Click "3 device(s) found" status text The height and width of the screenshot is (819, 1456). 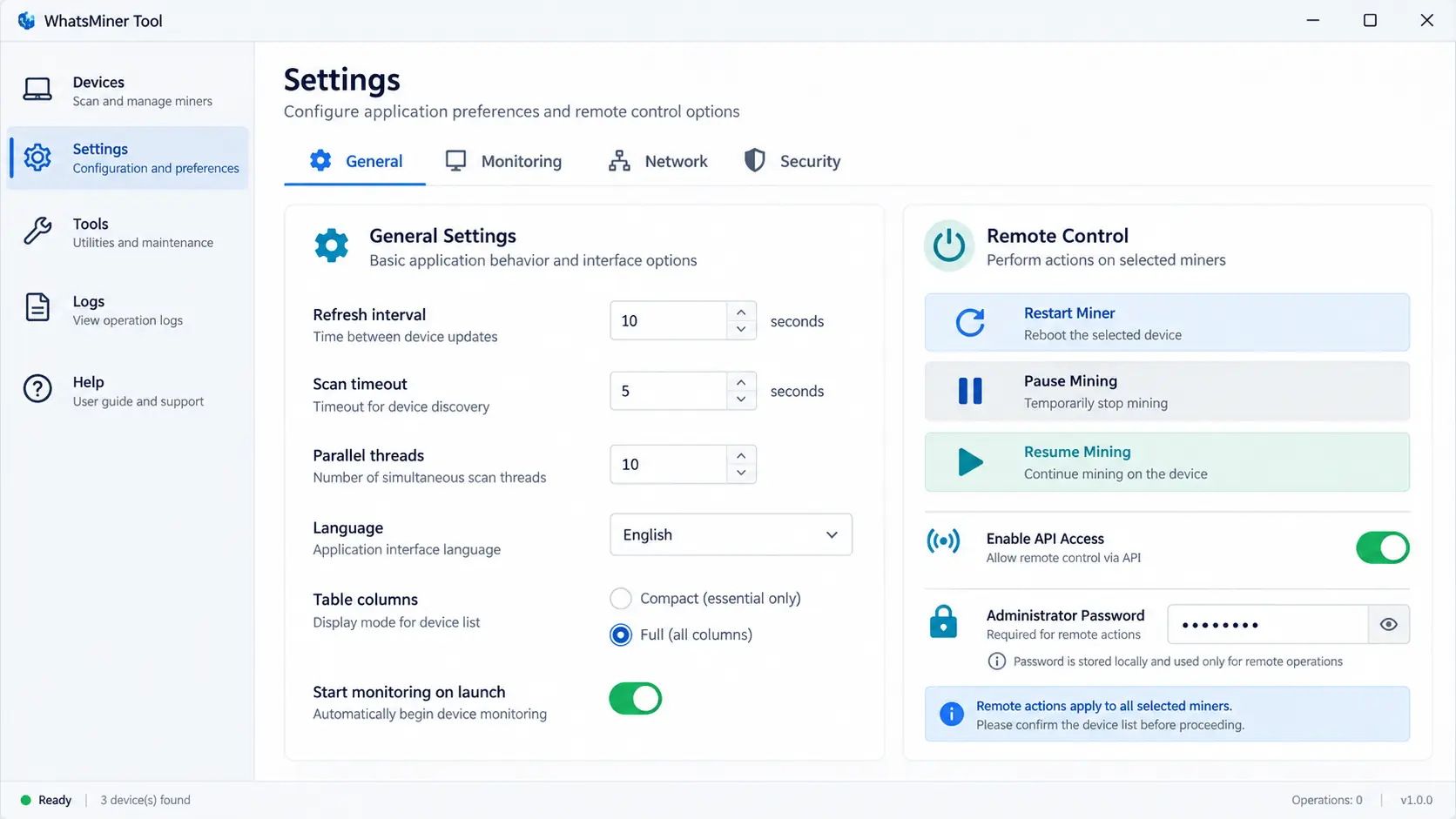pyautogui.click(x=145, y=800)
